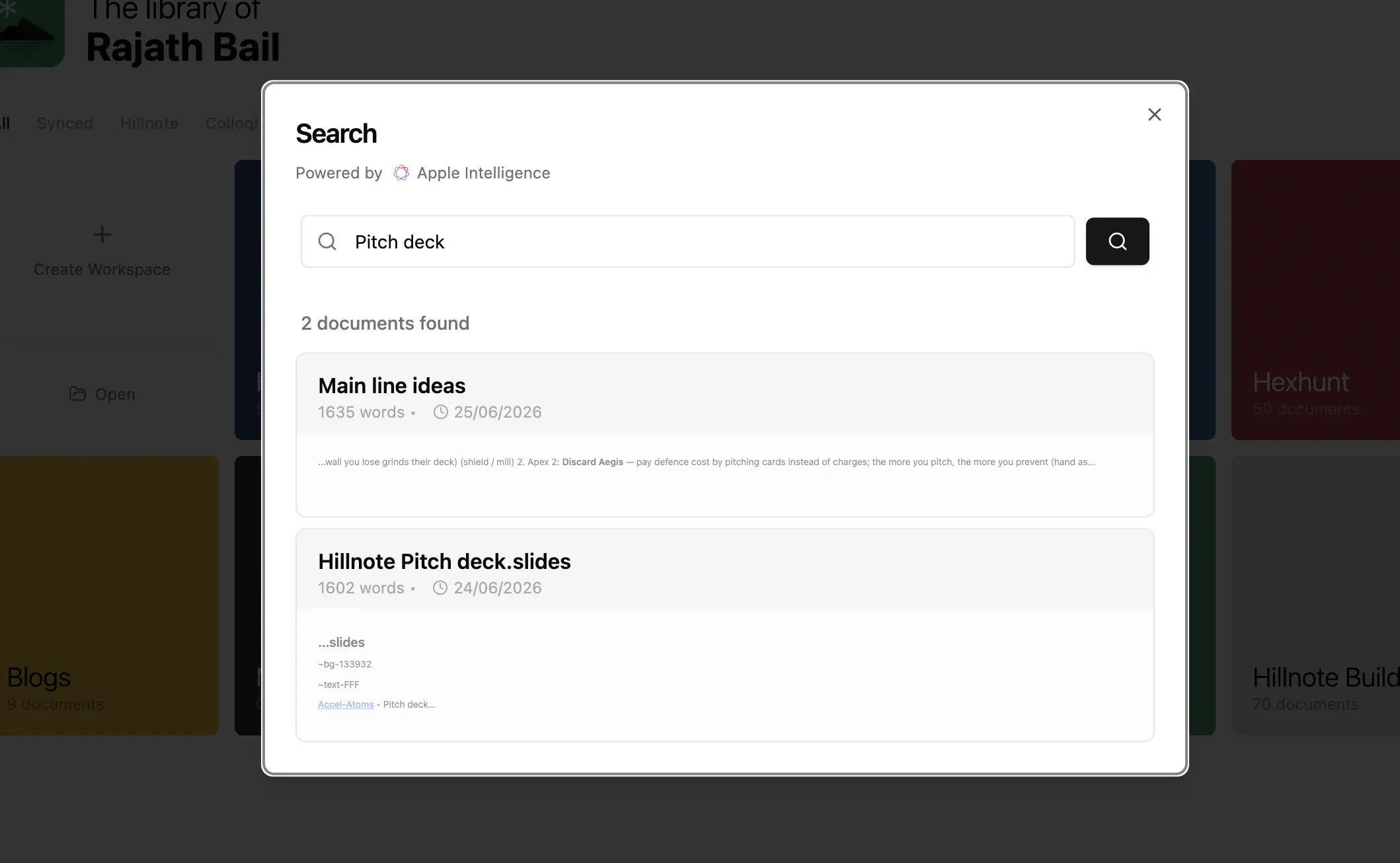Screen dimensions: 1400x863
Task: Switch to the Hillnote tab
Action: pyautogui.click(x=149, y=123)
